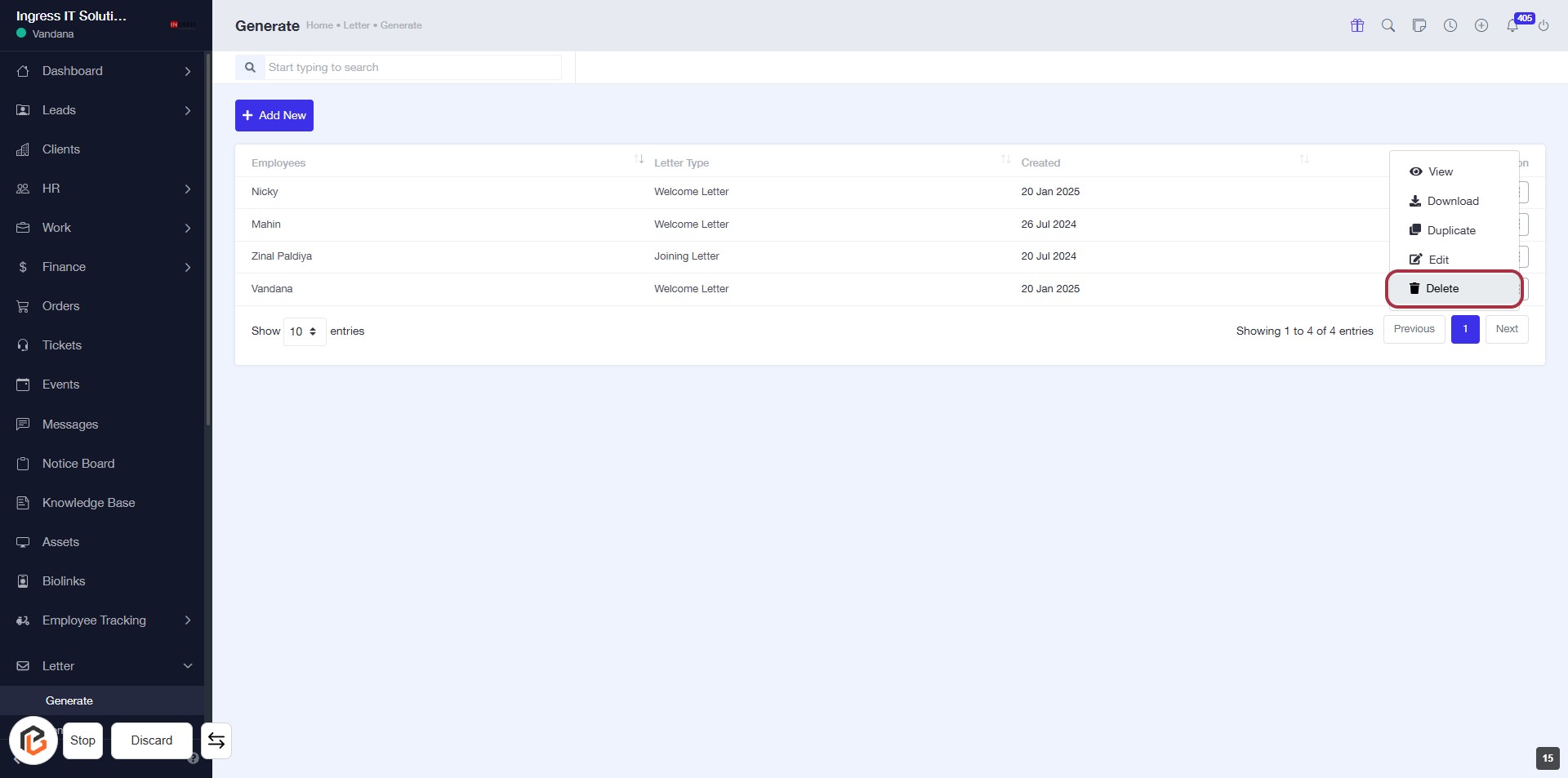1568x778 pixels.
Task: Select Download in the action menu
Action: (x=1452, y=201)
